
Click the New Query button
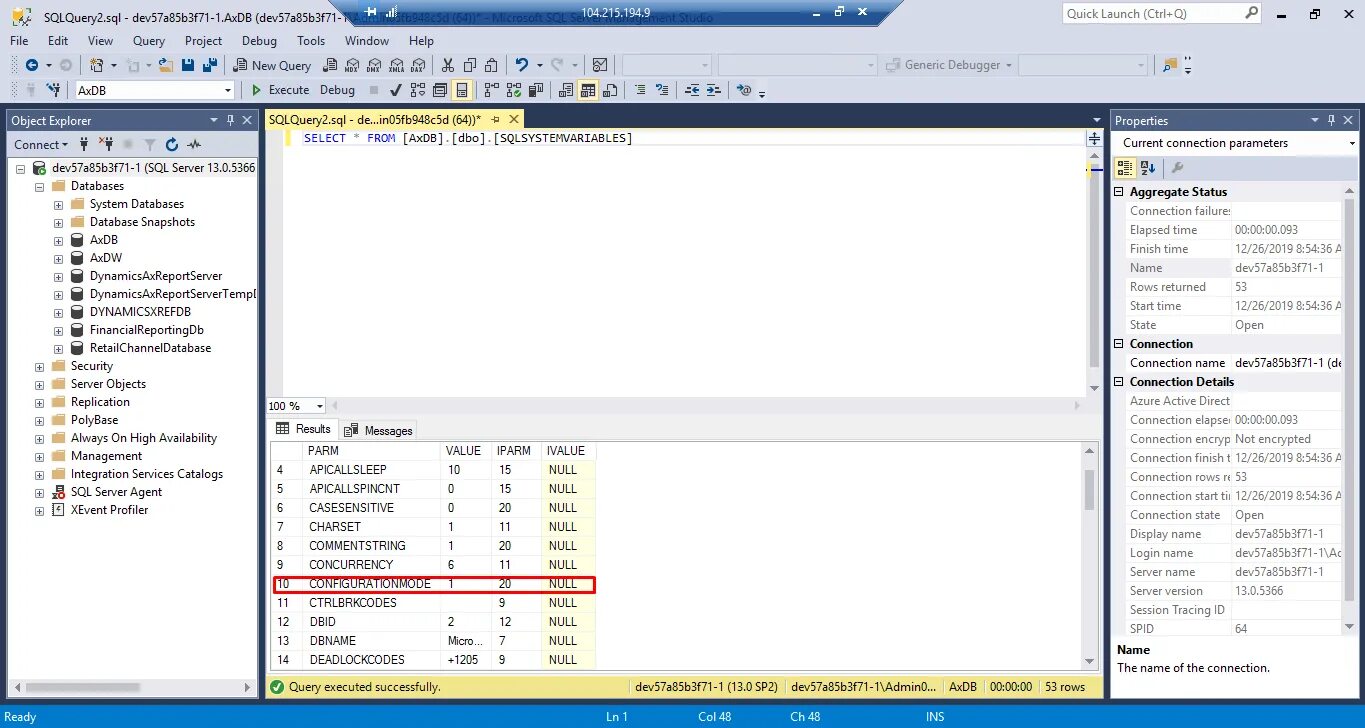[x=272, y=65]
